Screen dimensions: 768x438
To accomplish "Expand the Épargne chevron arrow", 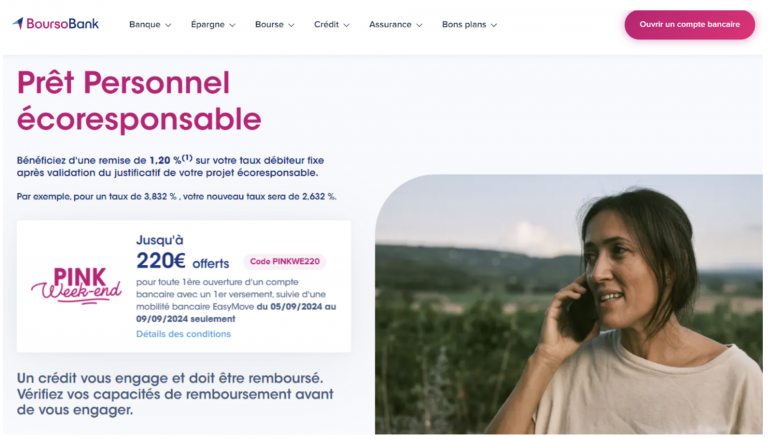I will pyautogui.click(x=233, y=25).
